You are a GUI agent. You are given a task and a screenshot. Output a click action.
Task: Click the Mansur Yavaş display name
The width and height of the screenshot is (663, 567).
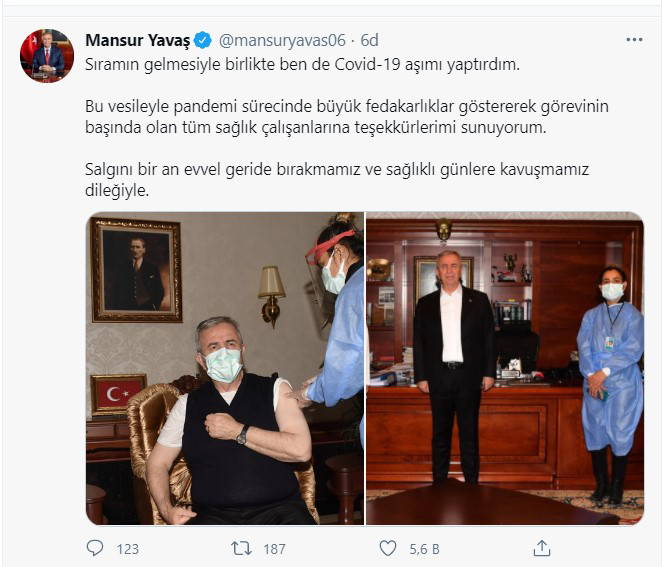pos(138,41)
